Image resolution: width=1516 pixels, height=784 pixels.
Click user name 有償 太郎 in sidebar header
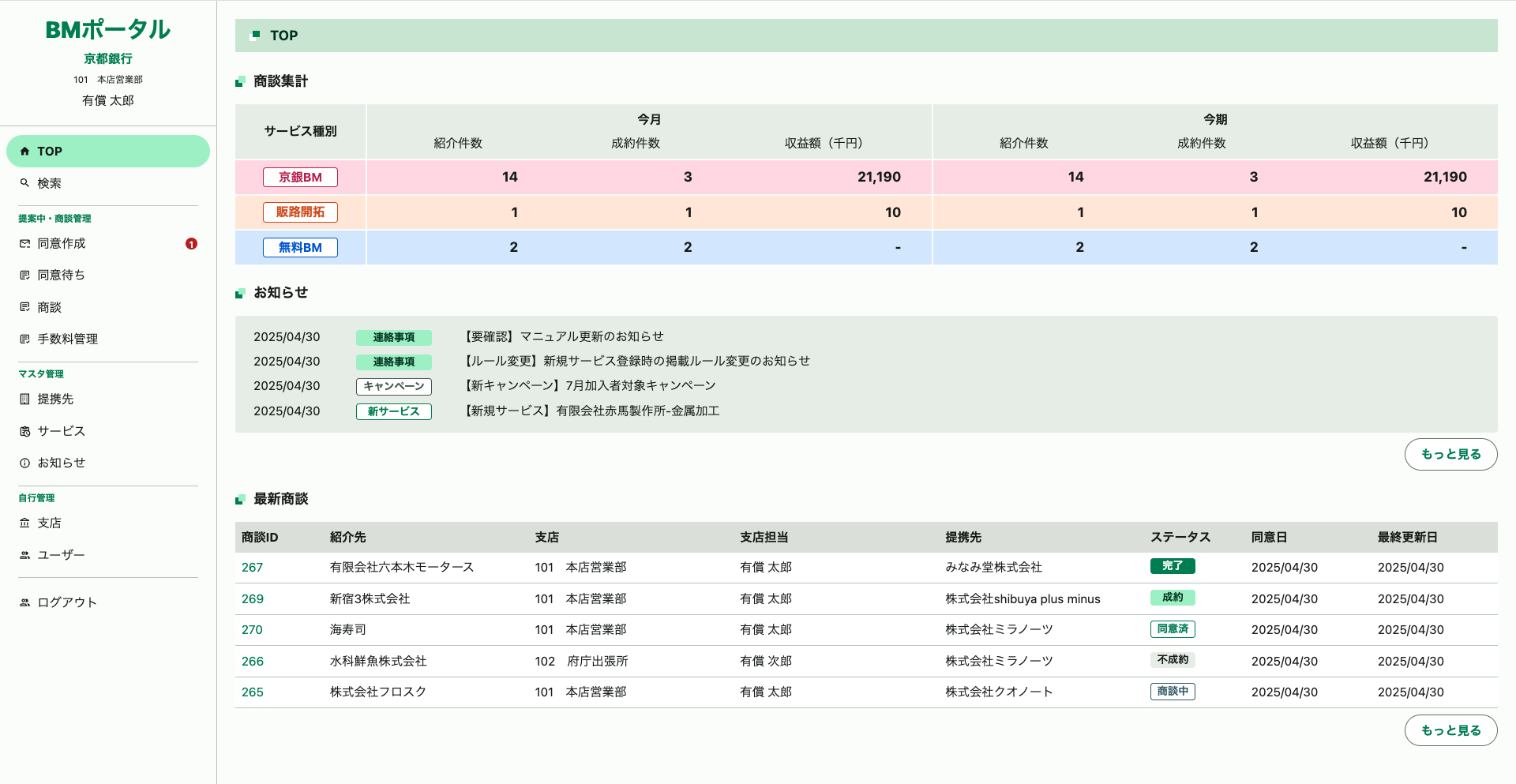[x=108, y=101]
